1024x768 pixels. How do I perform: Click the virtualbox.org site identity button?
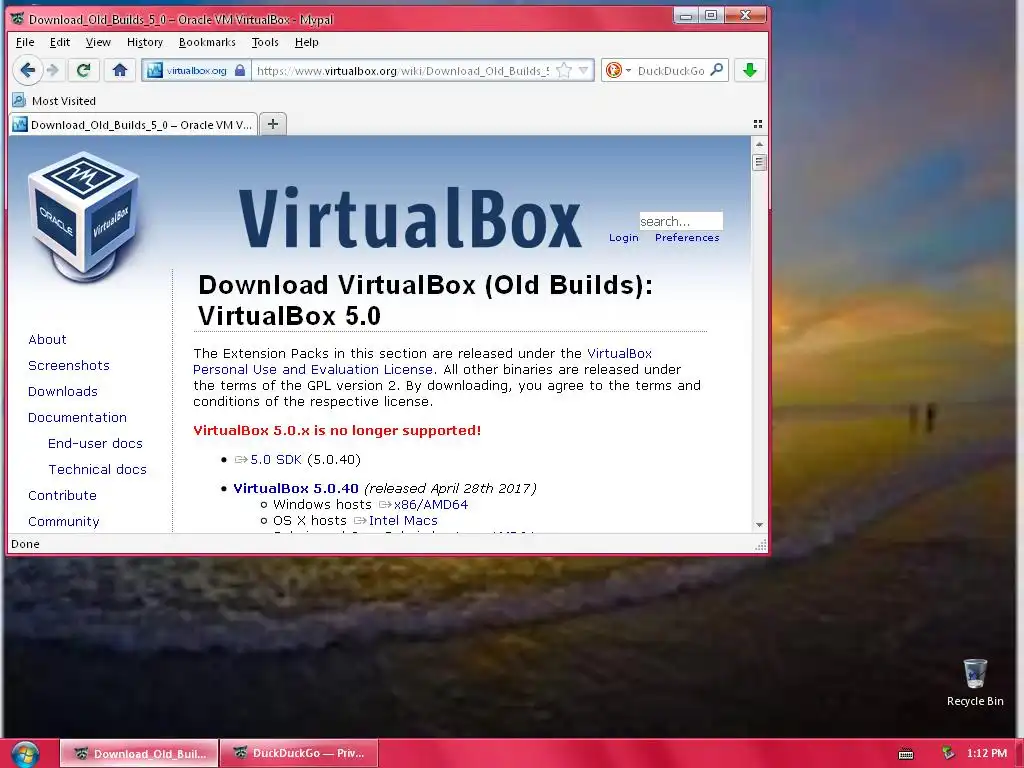pos(196,71)
